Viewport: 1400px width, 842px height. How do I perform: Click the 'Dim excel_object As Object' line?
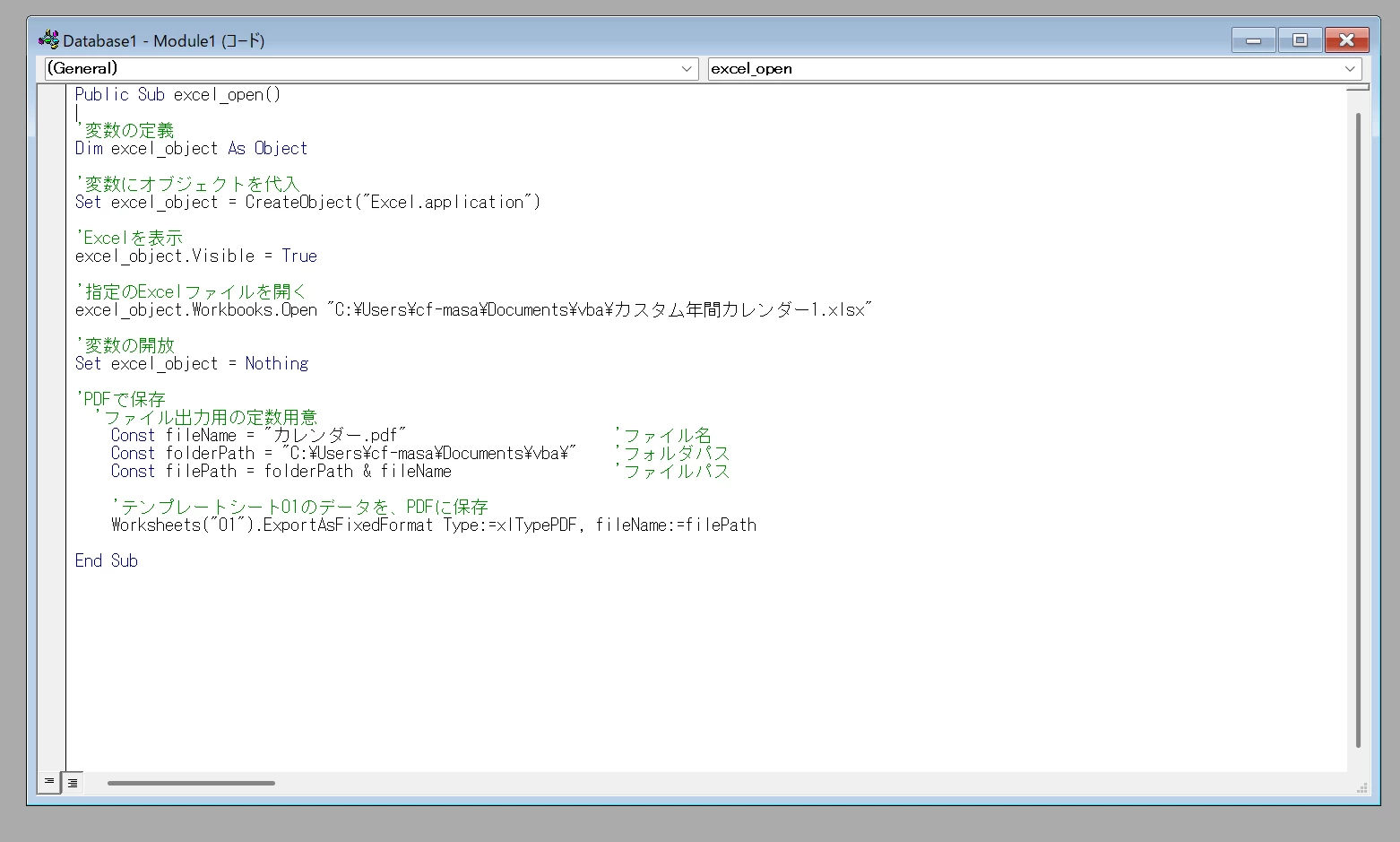point(191,149)
